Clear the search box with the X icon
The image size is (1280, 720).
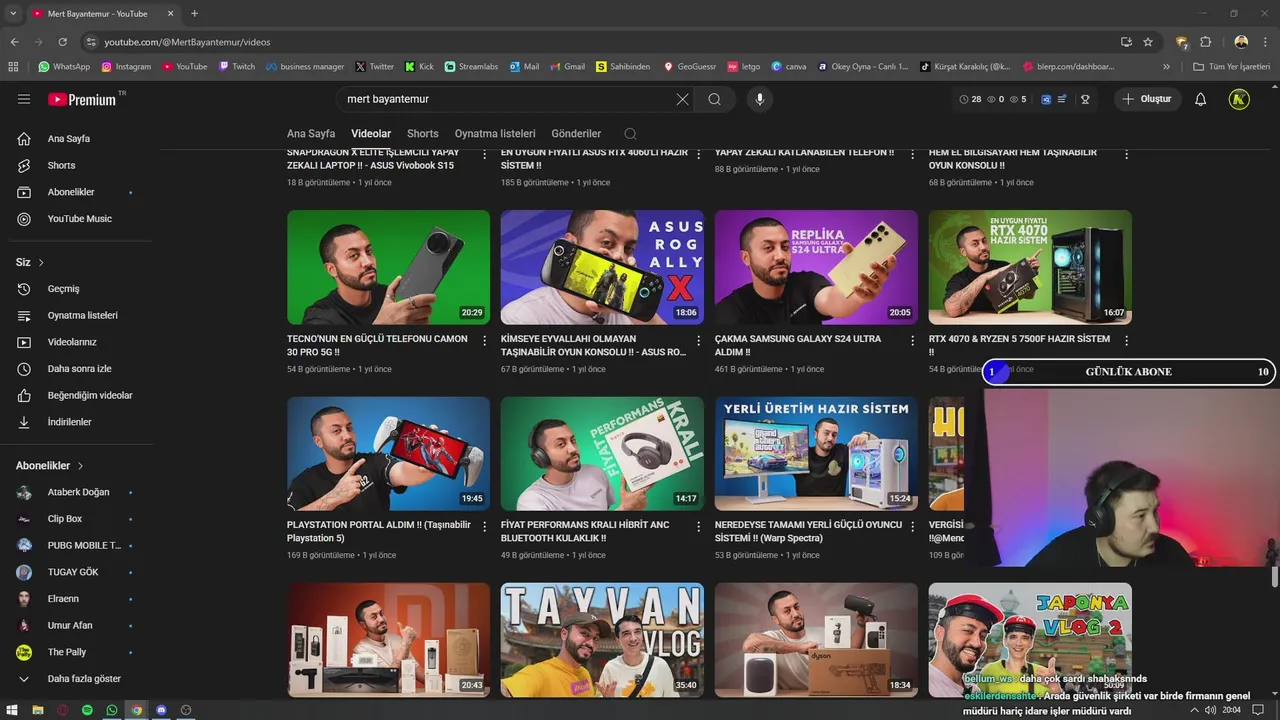(682, 99)
